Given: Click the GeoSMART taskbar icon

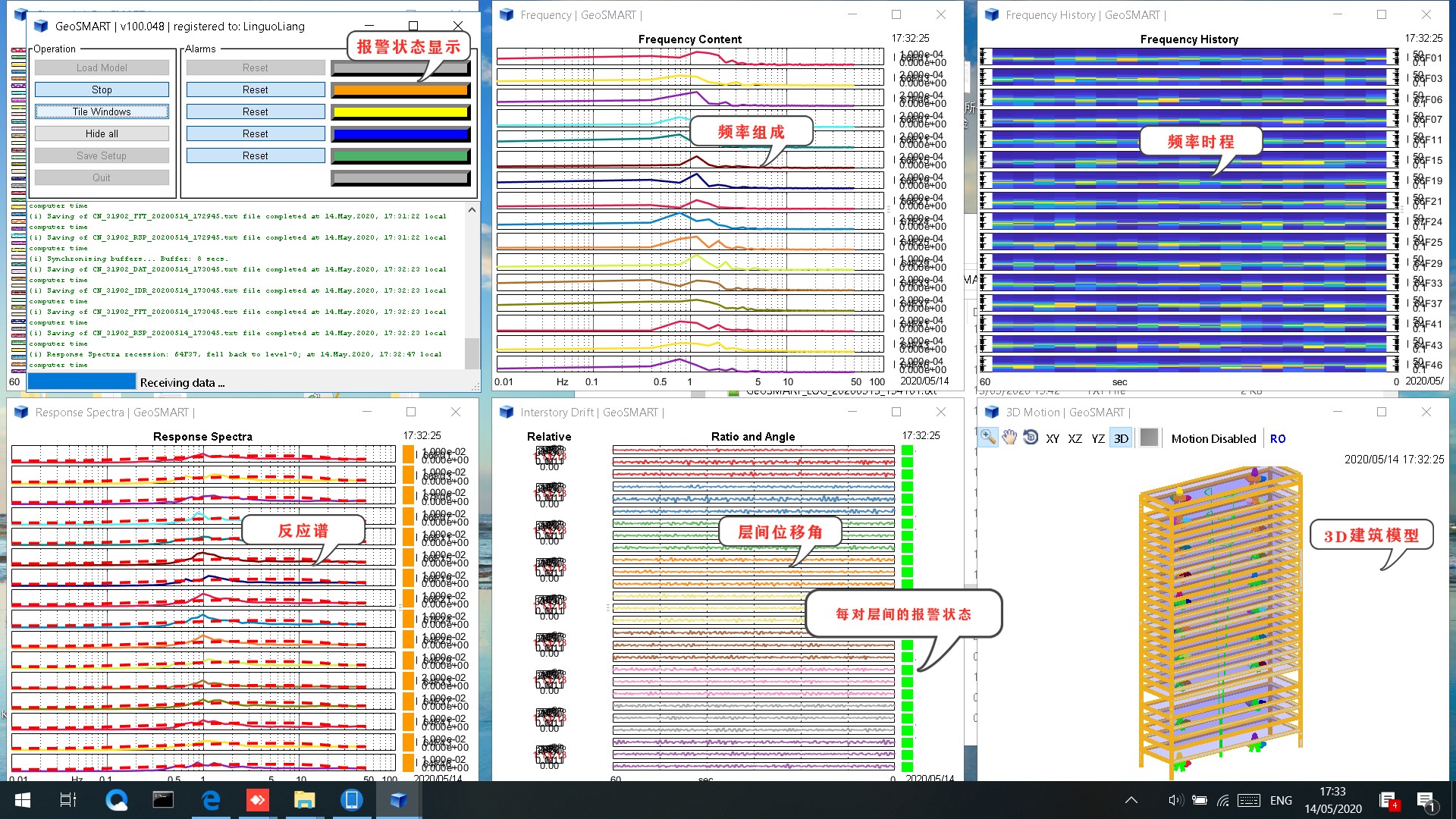Looking at the screenshot, I should pyautogui.click(x=397, y=799).
